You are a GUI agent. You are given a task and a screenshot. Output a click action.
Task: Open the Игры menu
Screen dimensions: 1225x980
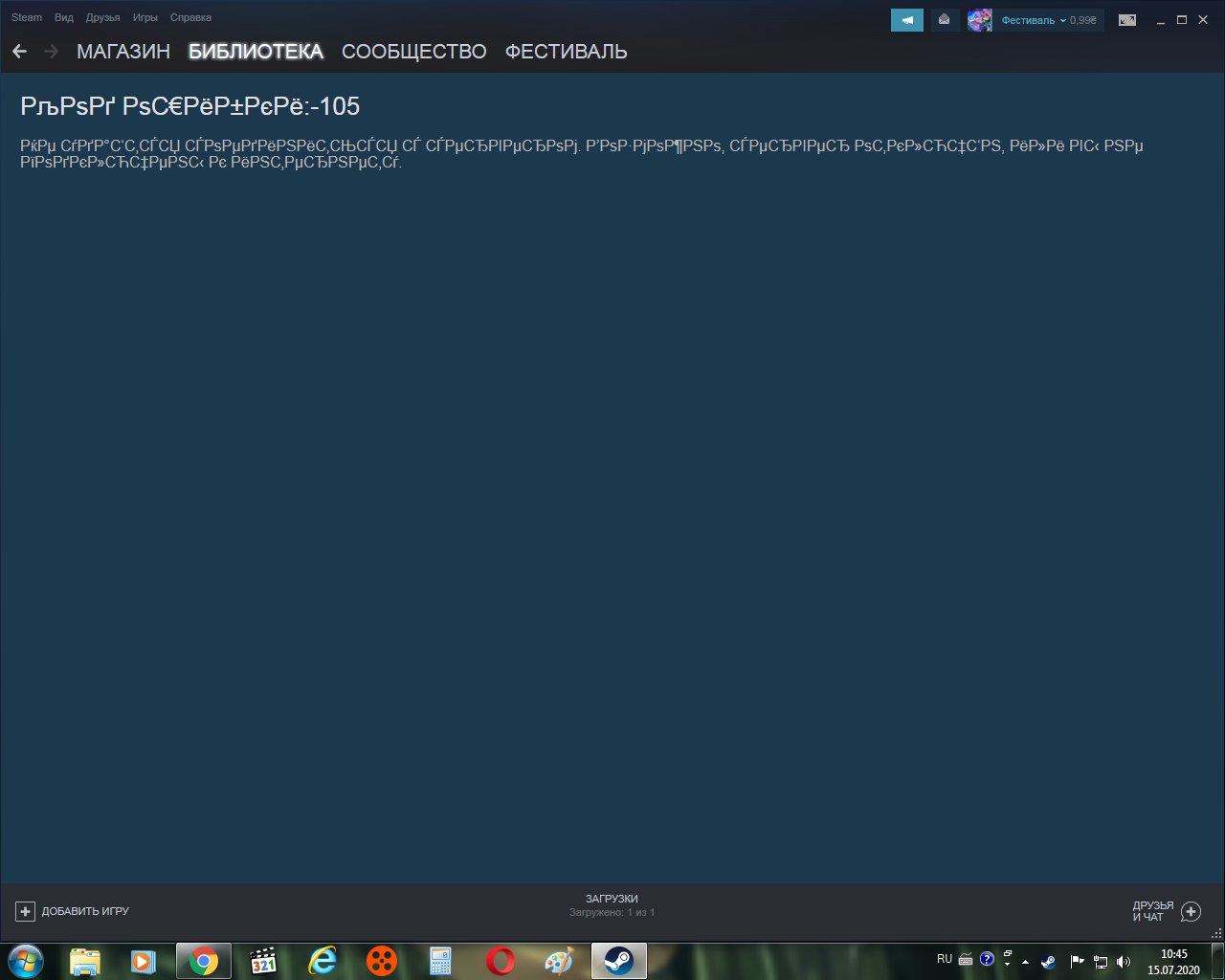tap(145, 17)
